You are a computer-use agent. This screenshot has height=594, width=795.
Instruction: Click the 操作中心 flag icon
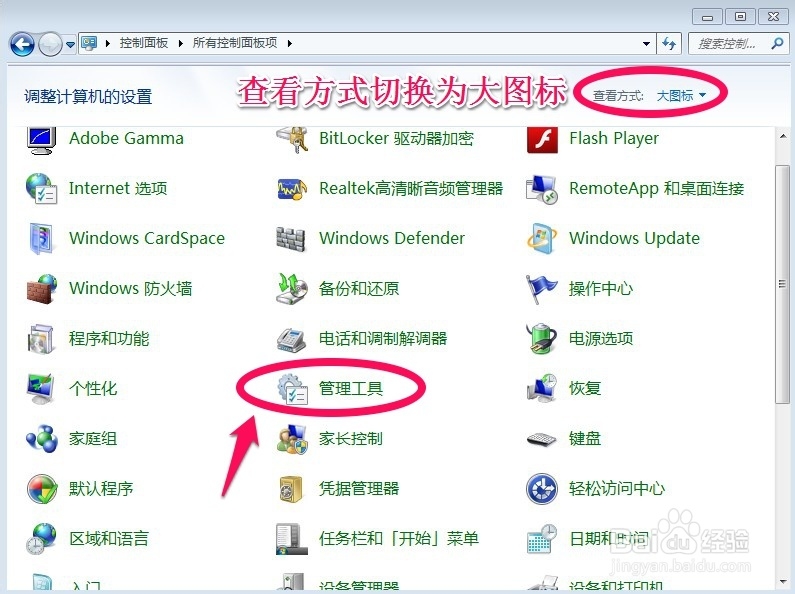(541, 288)
